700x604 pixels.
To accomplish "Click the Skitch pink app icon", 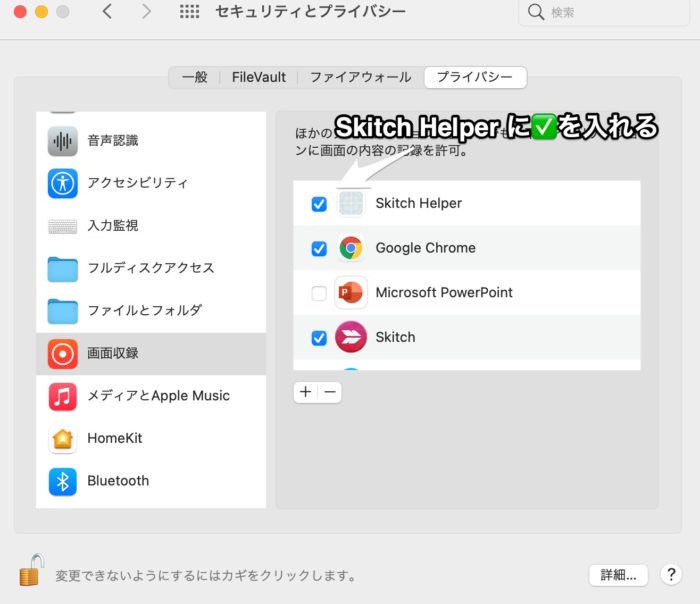I will [x=351, y=337].
